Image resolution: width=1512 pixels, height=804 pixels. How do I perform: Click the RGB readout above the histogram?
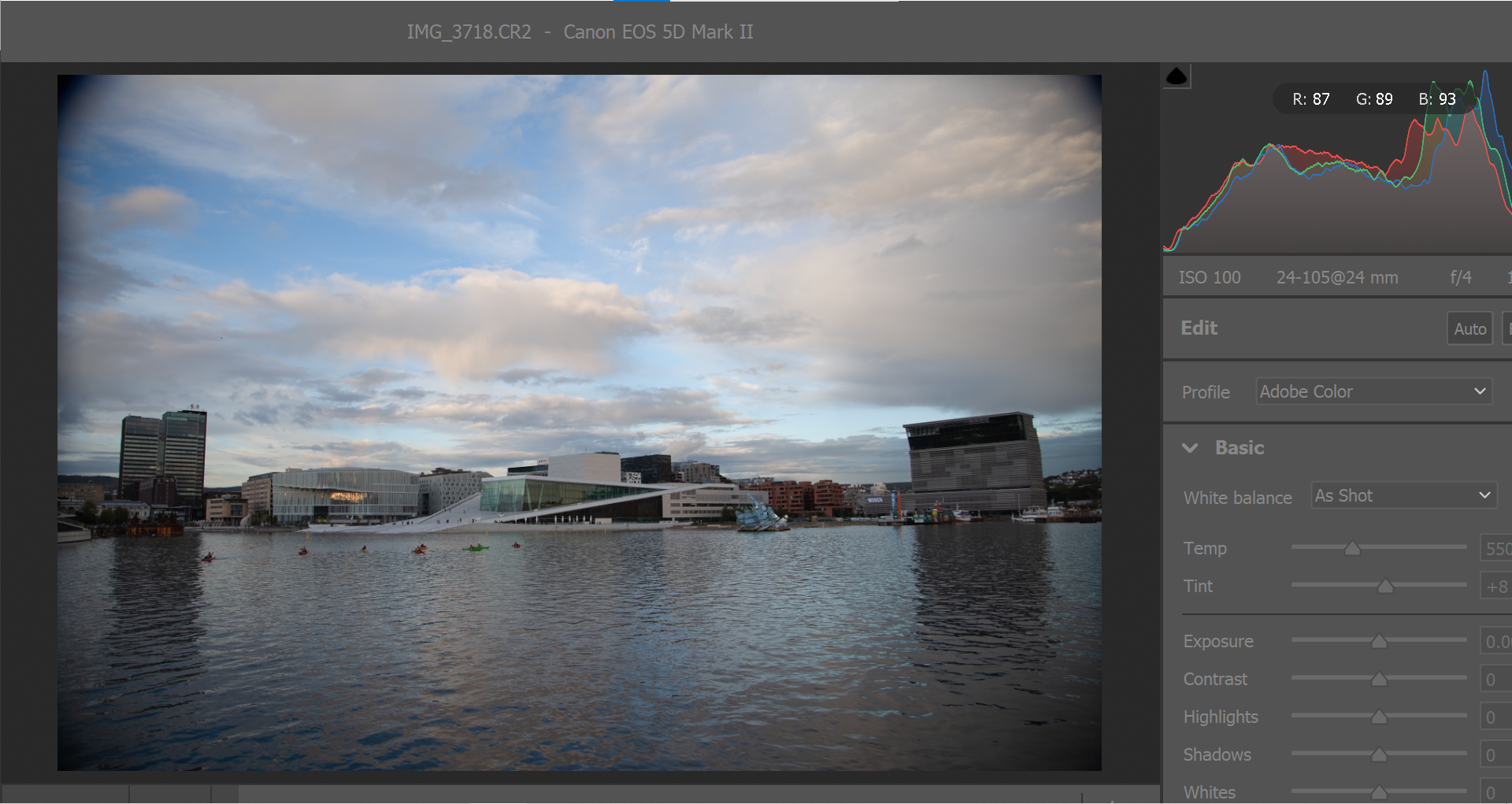pyautogui.click(x=1373, y=98)
